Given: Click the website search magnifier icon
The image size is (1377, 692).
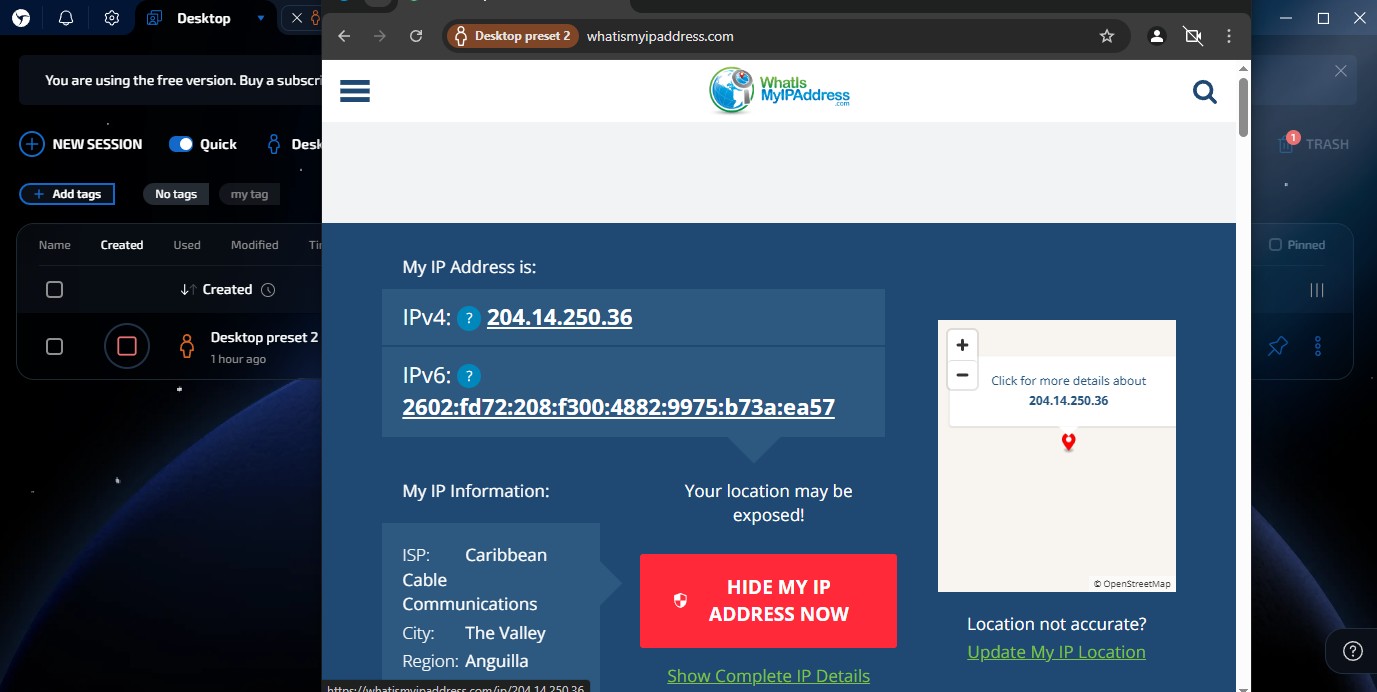Looking at the screenshot, I should pos(1205,92).
